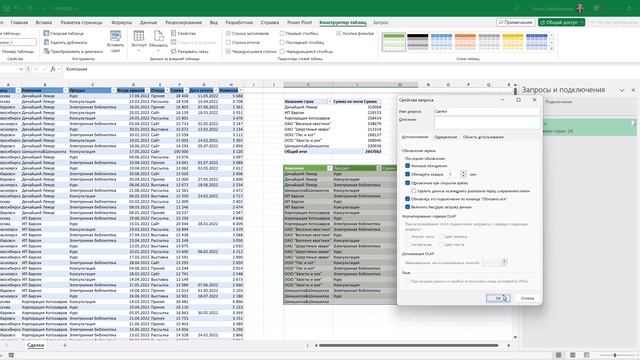640x360 pixels.
Task: Toggle remove data before saving checkbox
Action: pos(413,191)
